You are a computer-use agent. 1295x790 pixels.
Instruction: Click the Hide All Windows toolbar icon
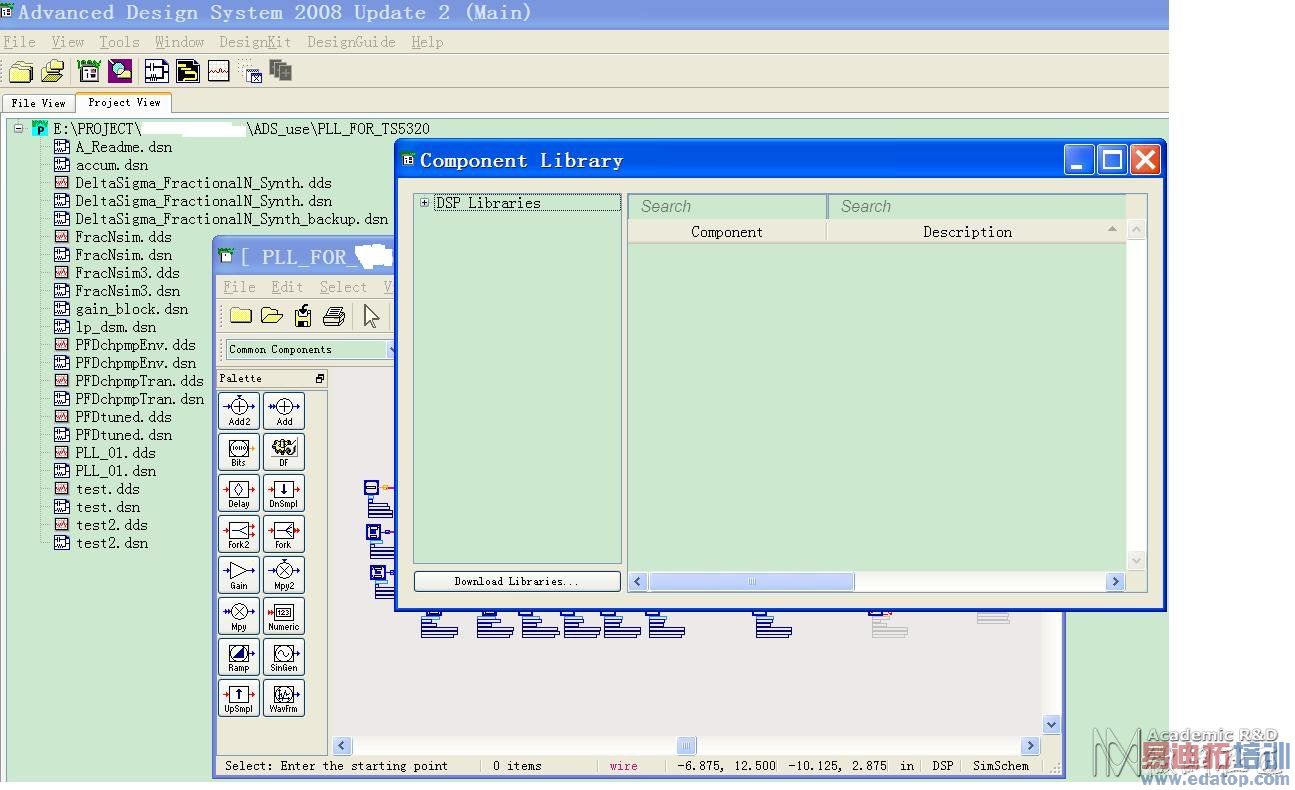pyautogui.click(x=251, y=71)
